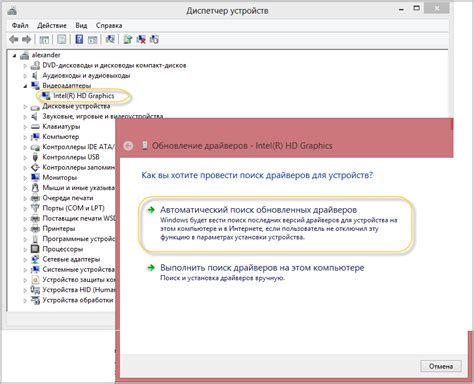Expand the Процессоры category

[25, 250]
